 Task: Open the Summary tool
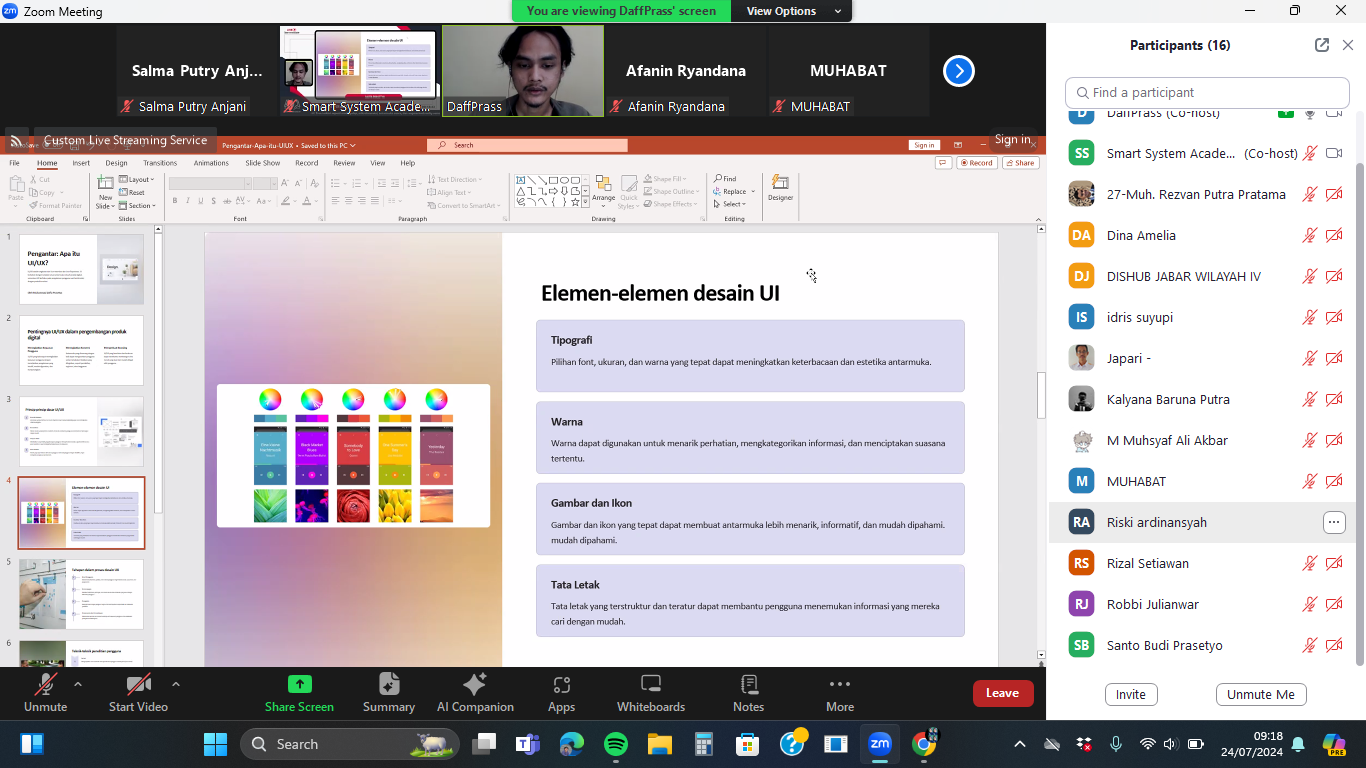(x=389, y=694)
